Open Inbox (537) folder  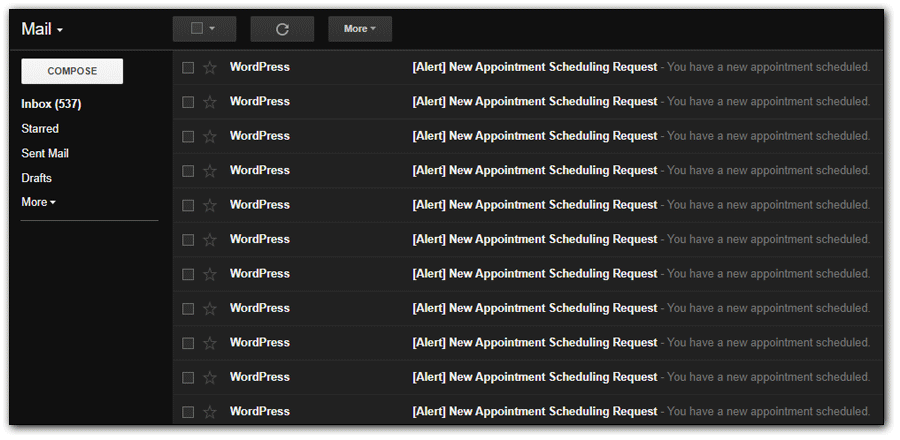51,104
